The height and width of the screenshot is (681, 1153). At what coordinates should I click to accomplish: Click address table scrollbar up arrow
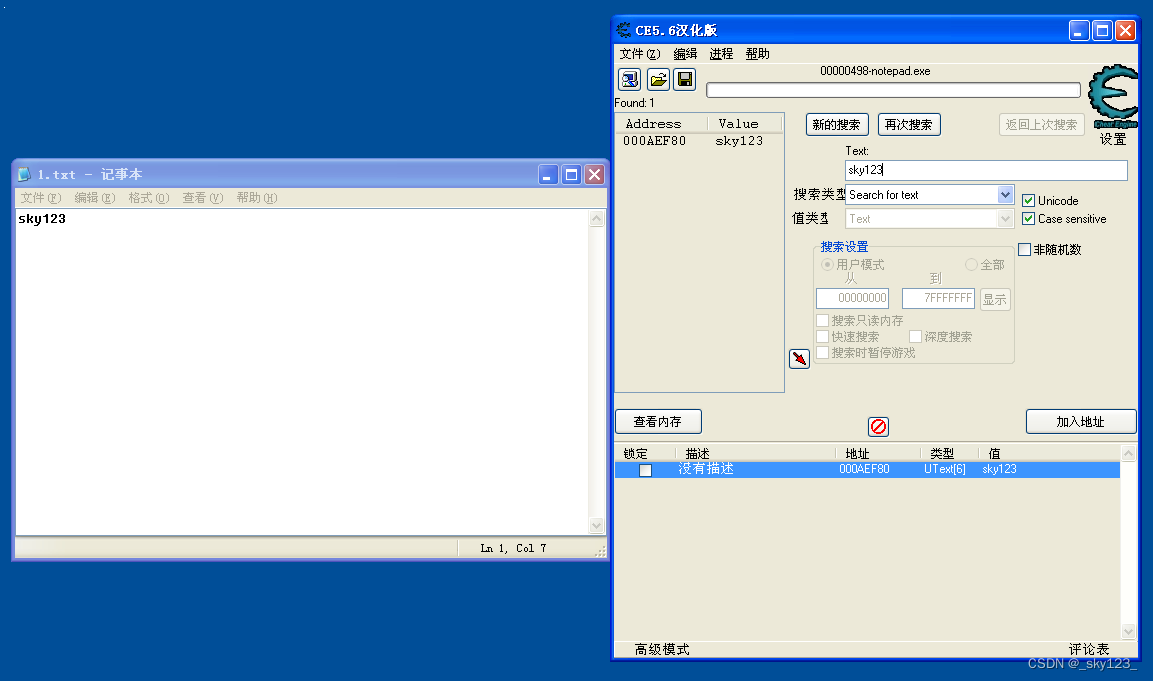pos(1129,453)
